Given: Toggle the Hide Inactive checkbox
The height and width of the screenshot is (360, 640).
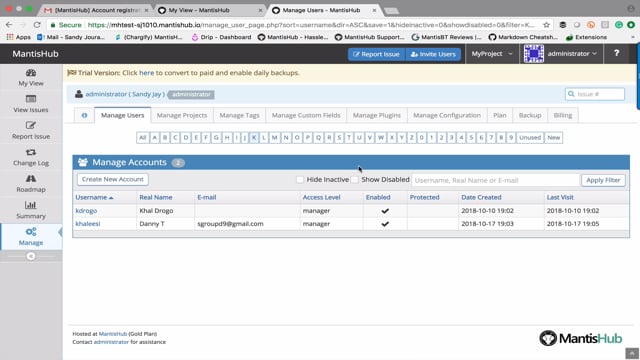Looking at the screenshot, I should 300,180.
